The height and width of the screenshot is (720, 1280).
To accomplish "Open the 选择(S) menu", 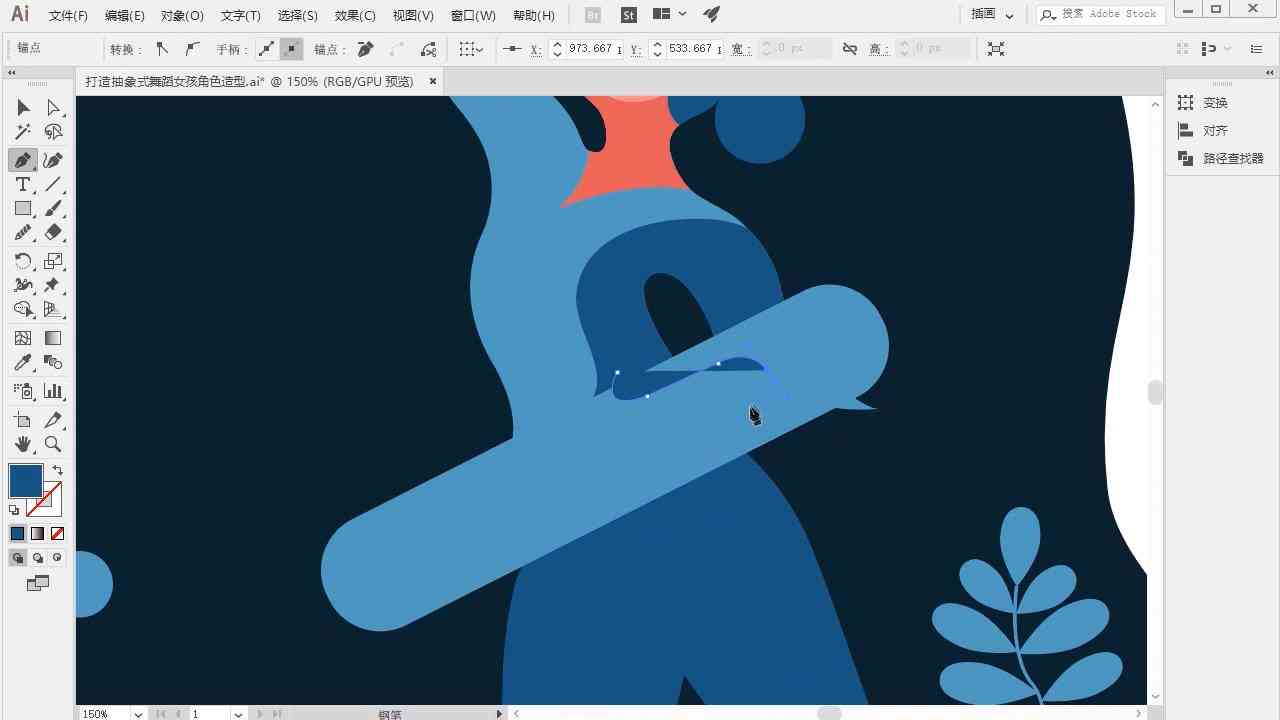I will (x=297, y=15).
